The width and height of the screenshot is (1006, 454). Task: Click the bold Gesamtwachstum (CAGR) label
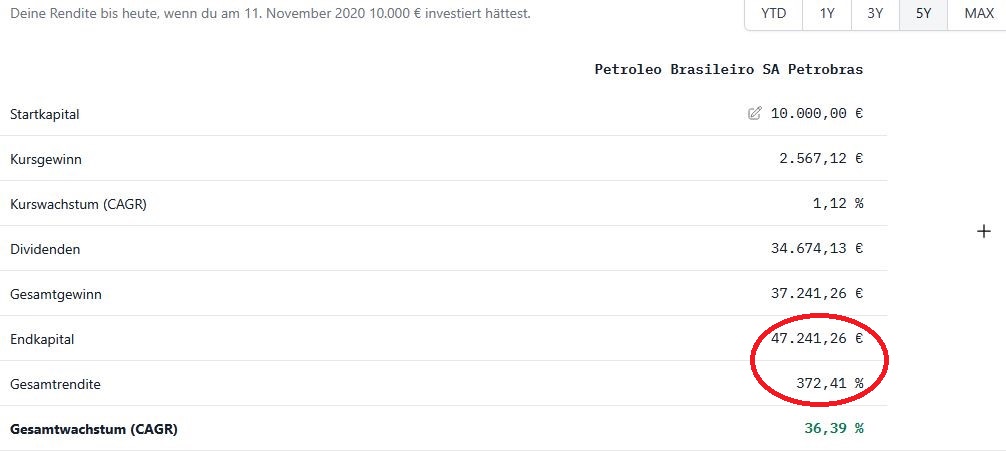[x=94, y=429]
